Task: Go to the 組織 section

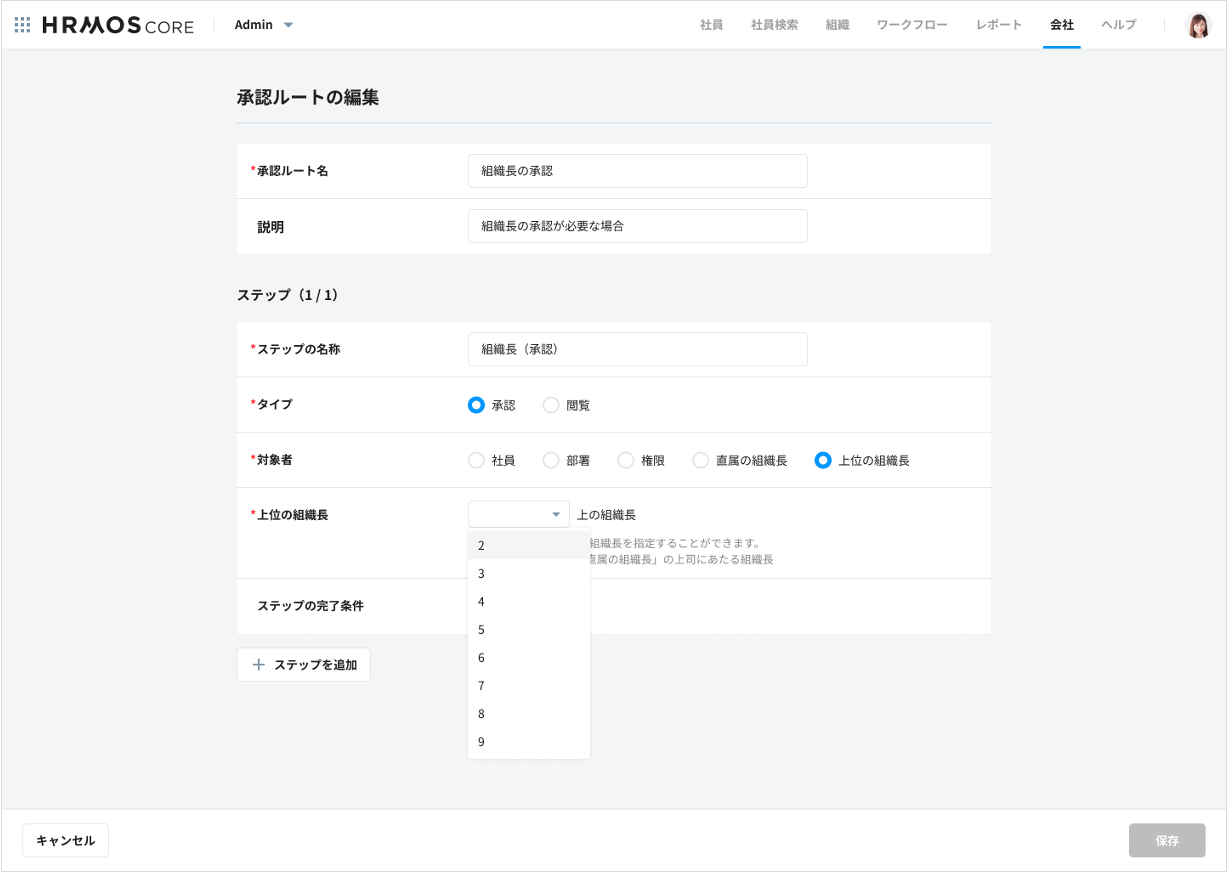Action: (837, 24)
